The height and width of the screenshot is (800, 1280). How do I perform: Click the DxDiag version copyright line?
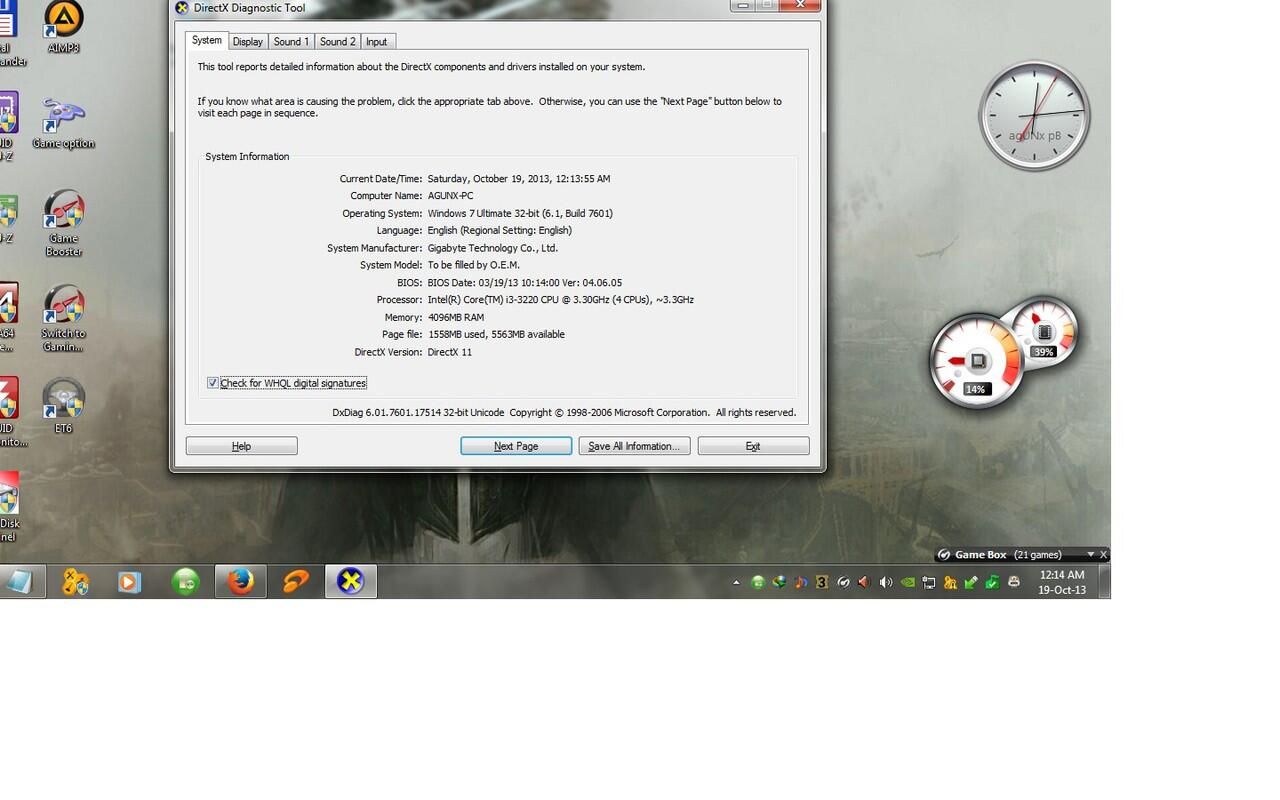point(564,412)
